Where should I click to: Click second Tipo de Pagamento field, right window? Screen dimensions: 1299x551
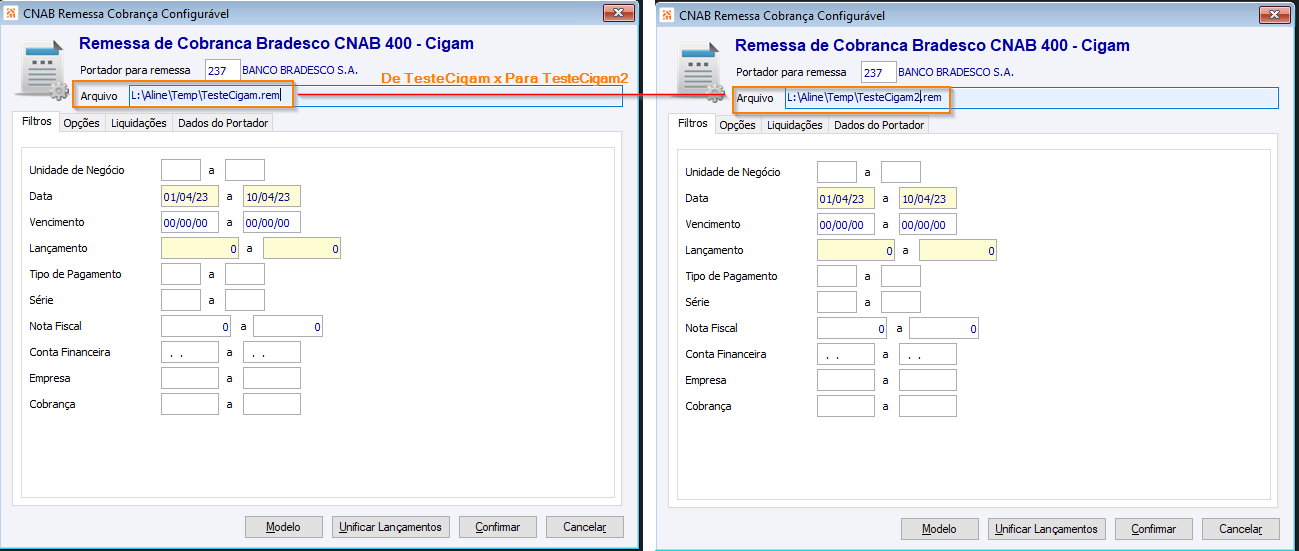[x=901, y=277]
